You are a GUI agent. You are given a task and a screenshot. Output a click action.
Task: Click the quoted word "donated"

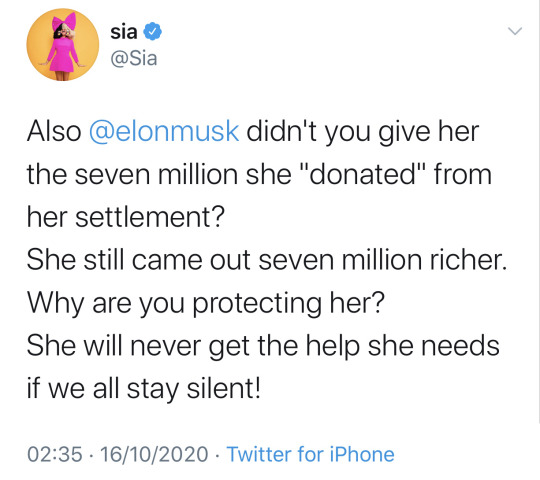pos(364,174)
